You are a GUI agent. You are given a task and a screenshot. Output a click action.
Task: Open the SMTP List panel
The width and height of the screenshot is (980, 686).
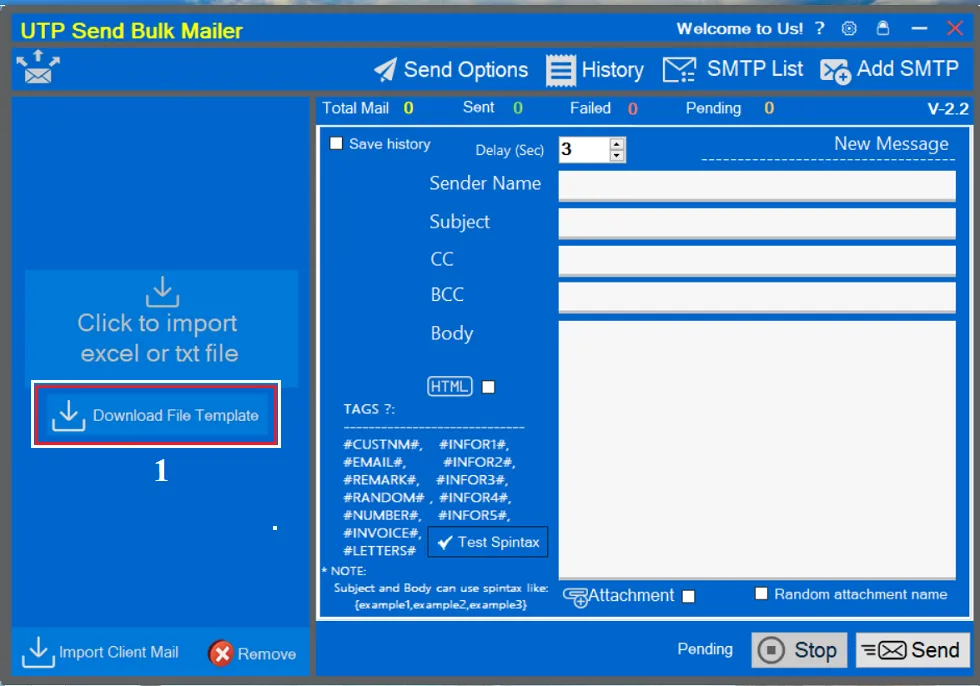click(741, 69)
